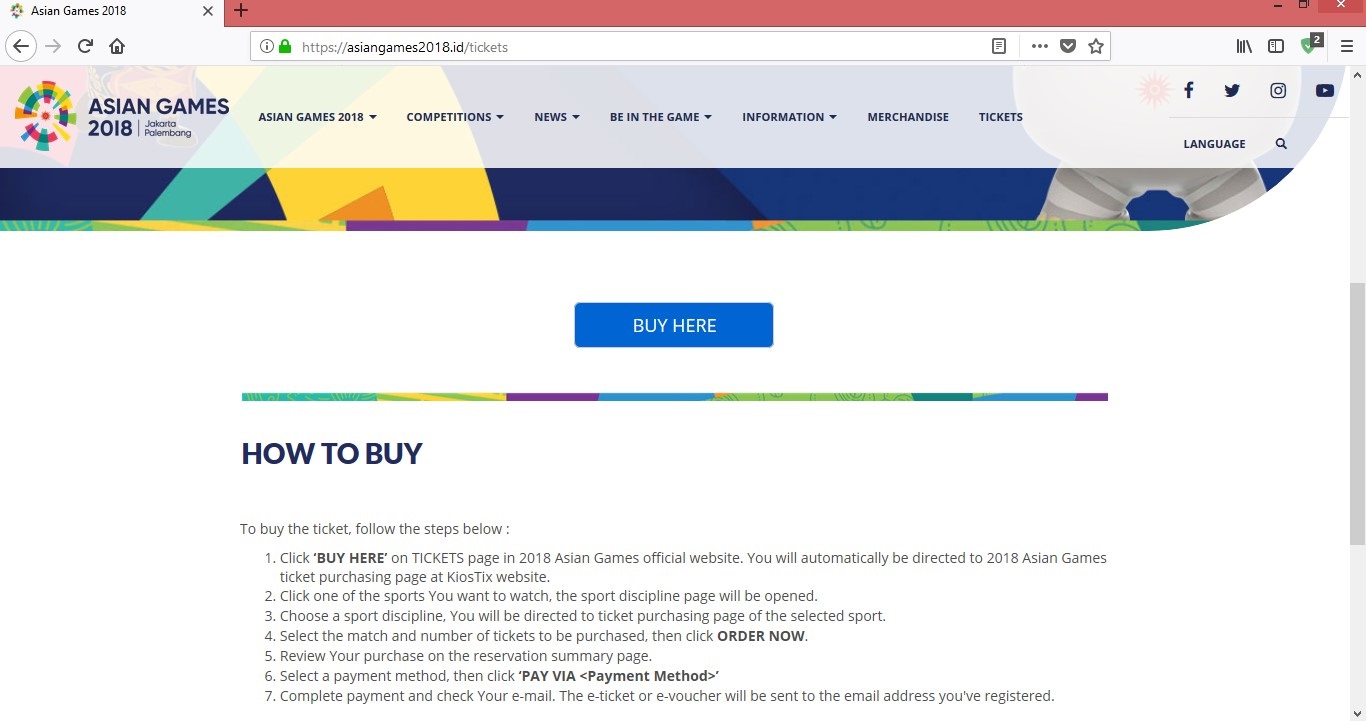Bookmark this page with the star icon
Image resolution: width=1366 pixels, height=721 pixels.
tap(1096, 46)
